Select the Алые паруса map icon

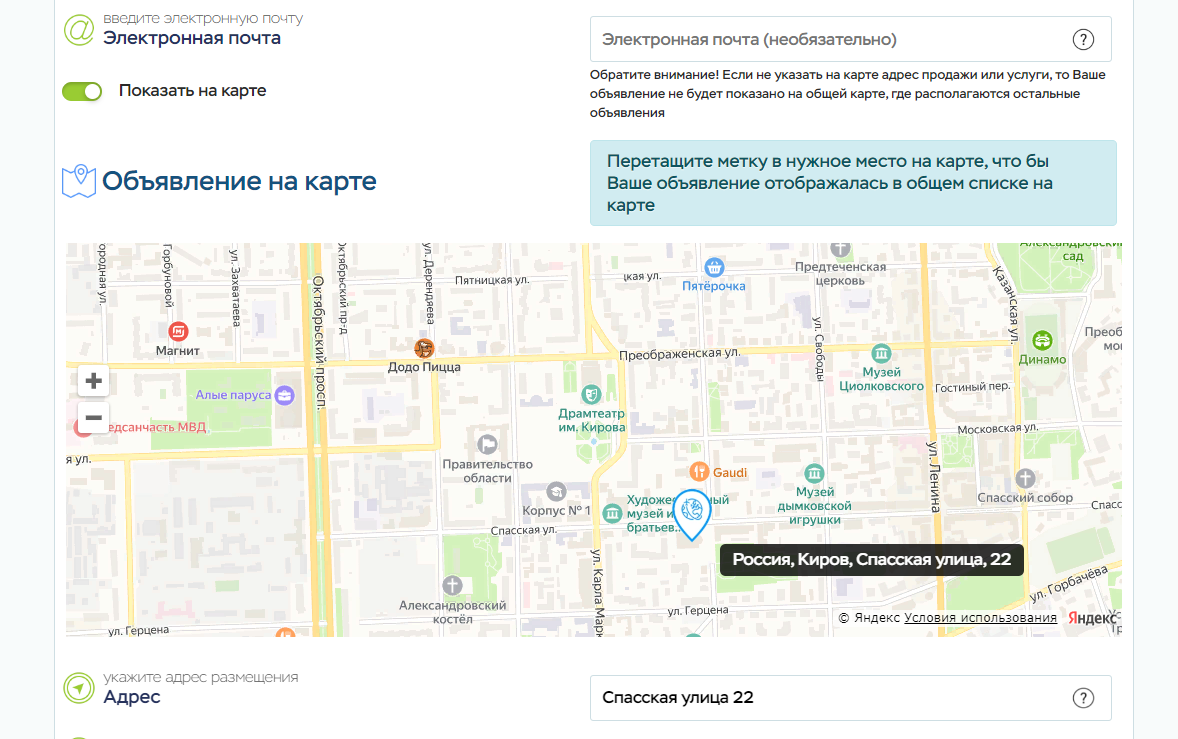point(285,395)
